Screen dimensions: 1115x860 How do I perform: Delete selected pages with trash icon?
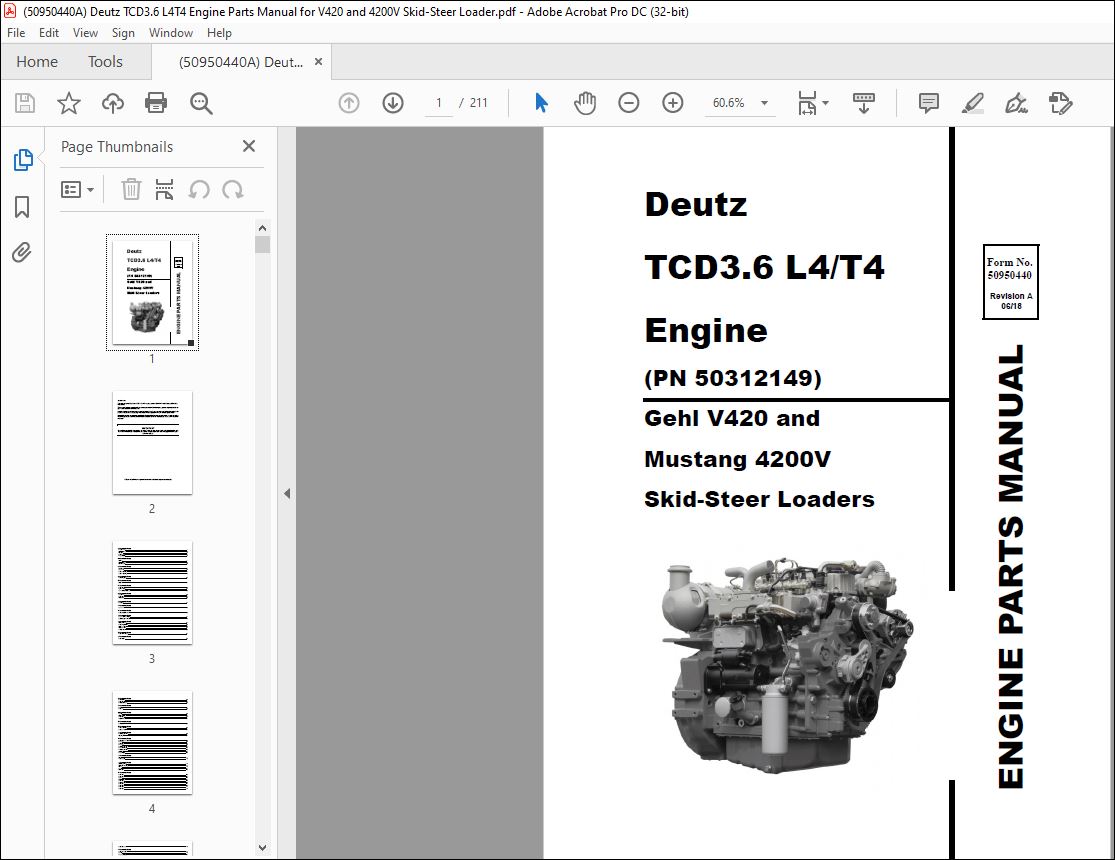pos(131,189)
